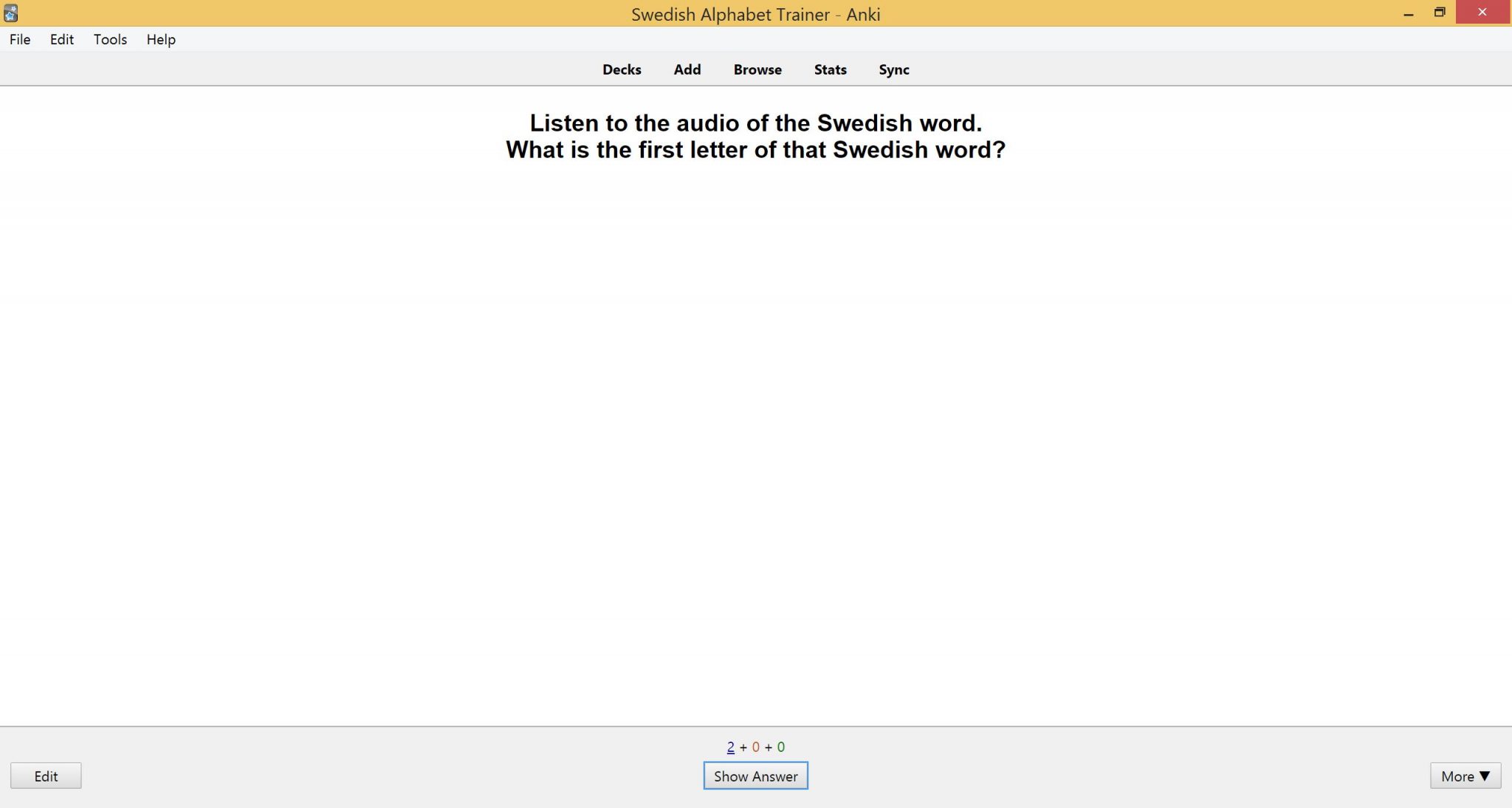Click the orange learning count zero
1512x808 pixels.
[755, 747]
